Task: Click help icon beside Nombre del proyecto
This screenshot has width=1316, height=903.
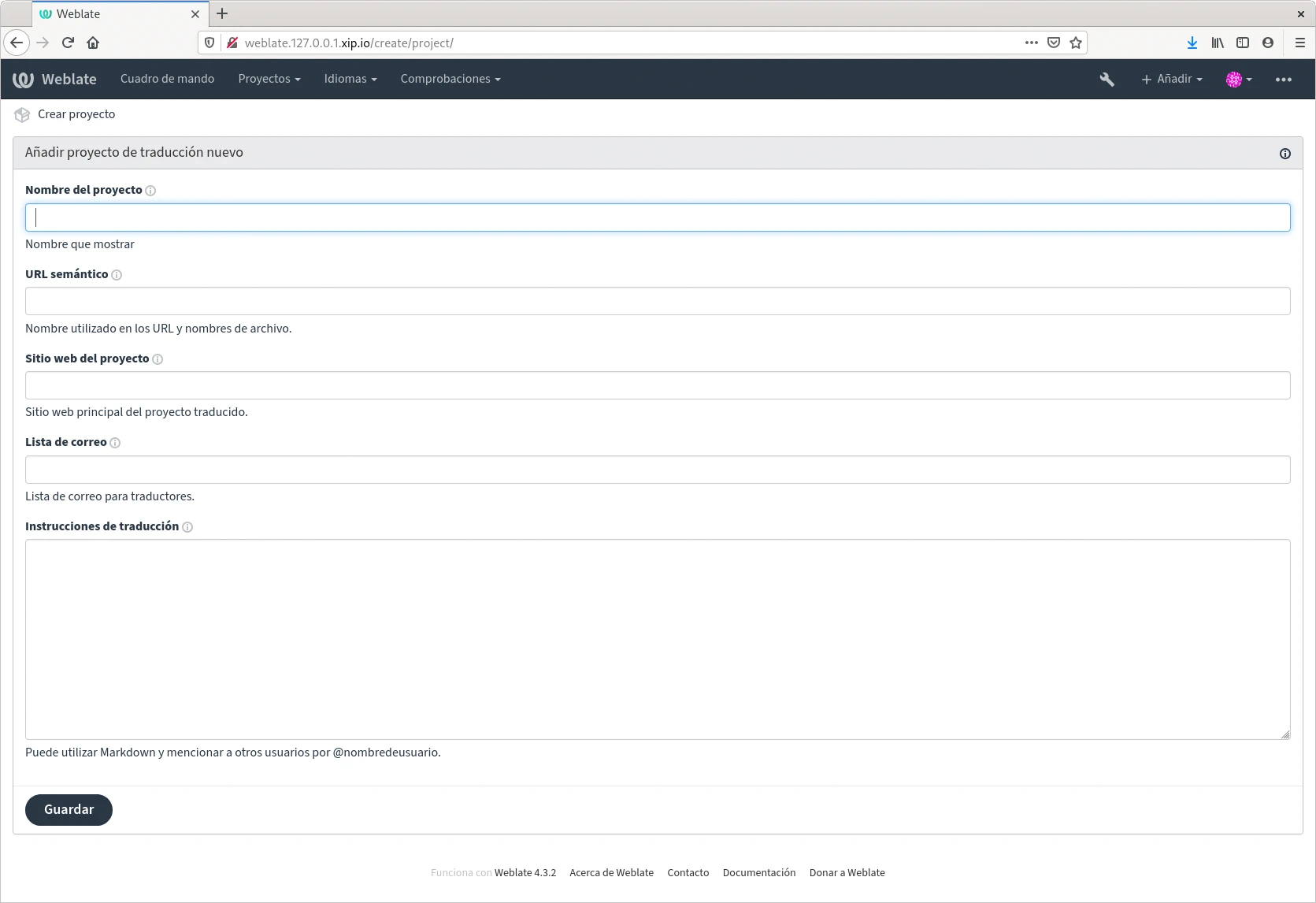Action: (x=150, y=191)
